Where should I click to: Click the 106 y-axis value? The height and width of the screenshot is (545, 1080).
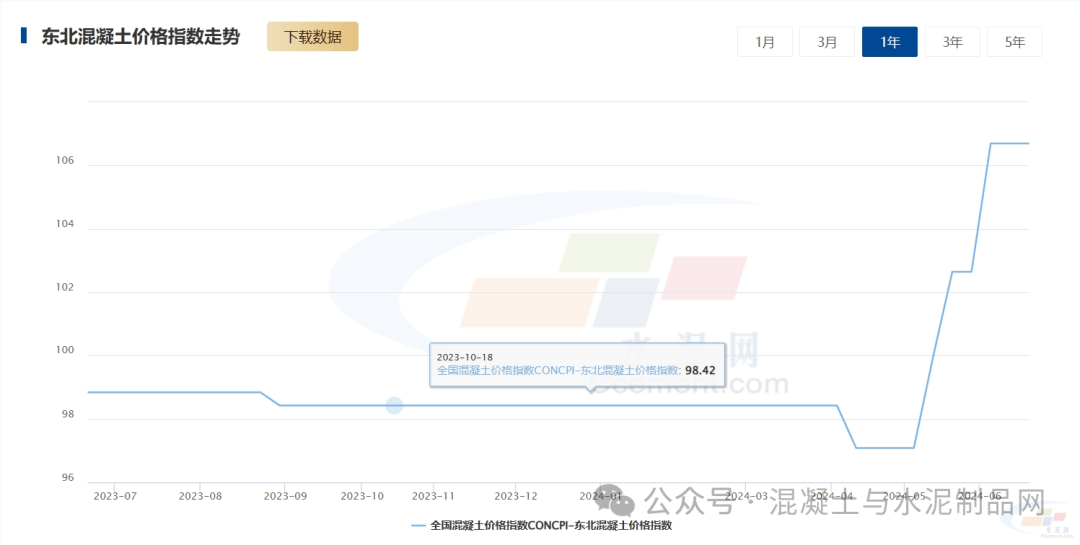(65, 161)
